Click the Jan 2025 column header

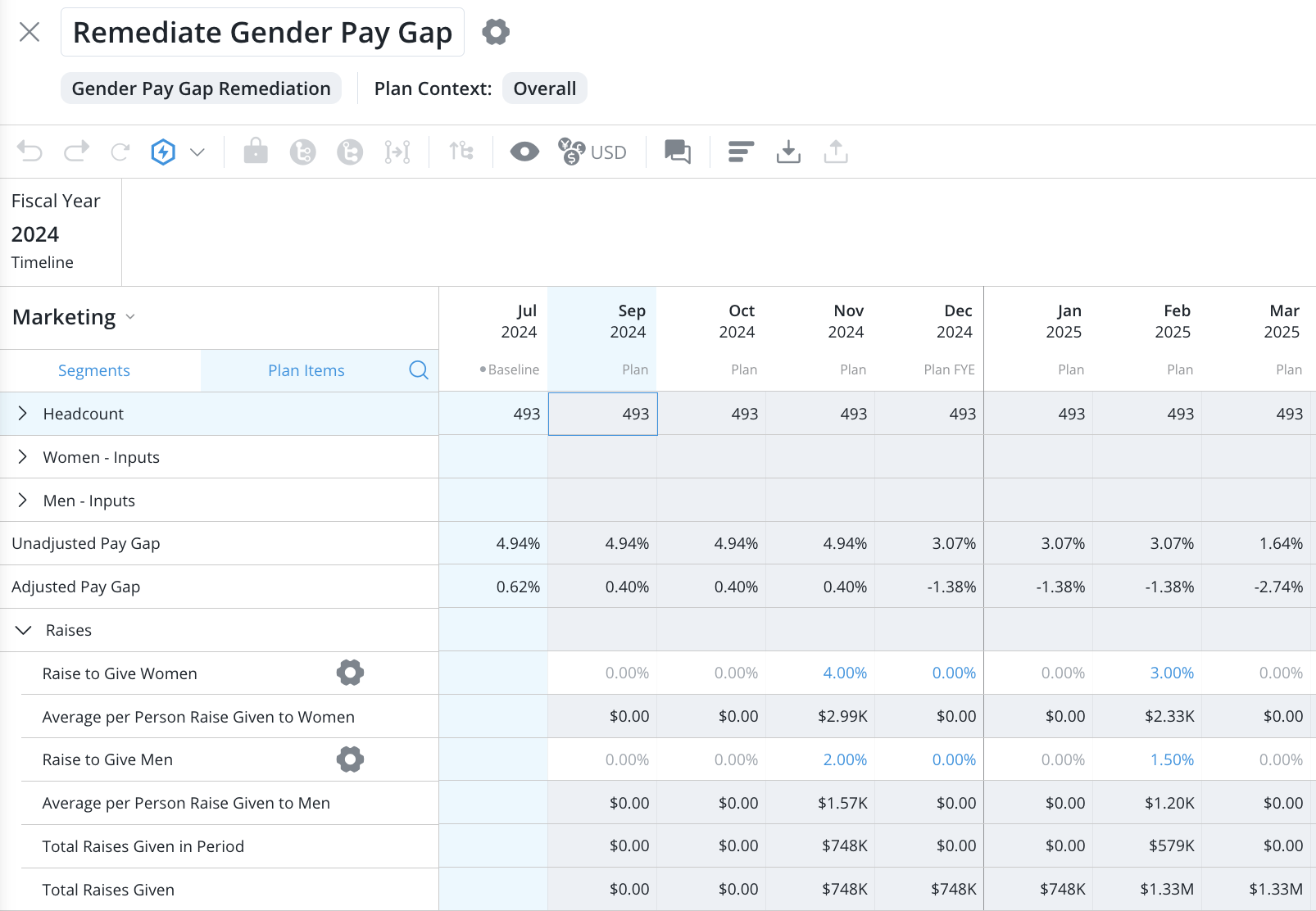click(1038, 339)
